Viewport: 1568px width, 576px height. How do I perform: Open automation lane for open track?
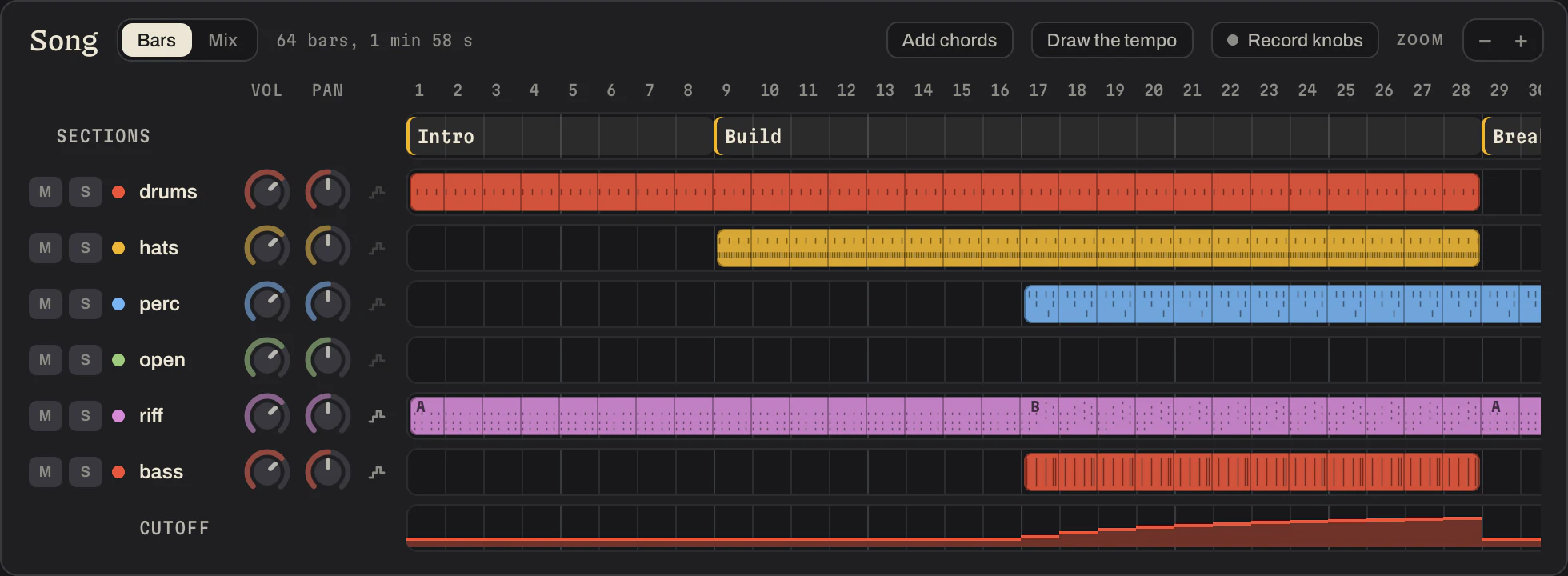[377, 360]
